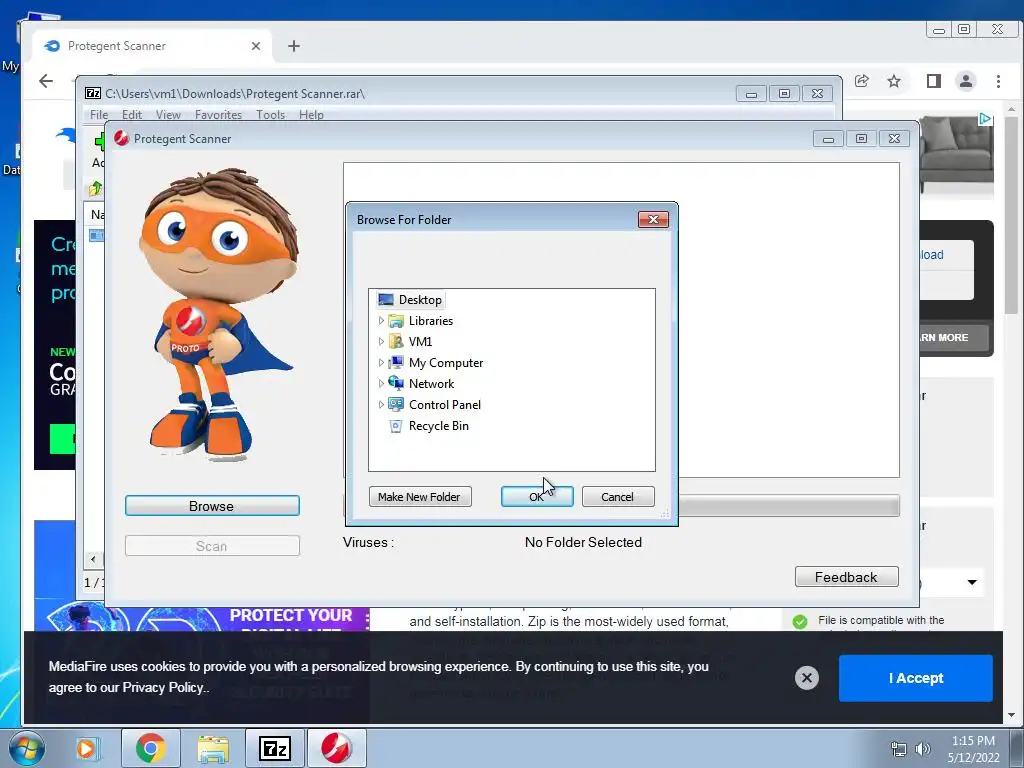The image size is (1024, 768).
Task: Open the File menu in 7-Zip
Action: coord(99,115)
